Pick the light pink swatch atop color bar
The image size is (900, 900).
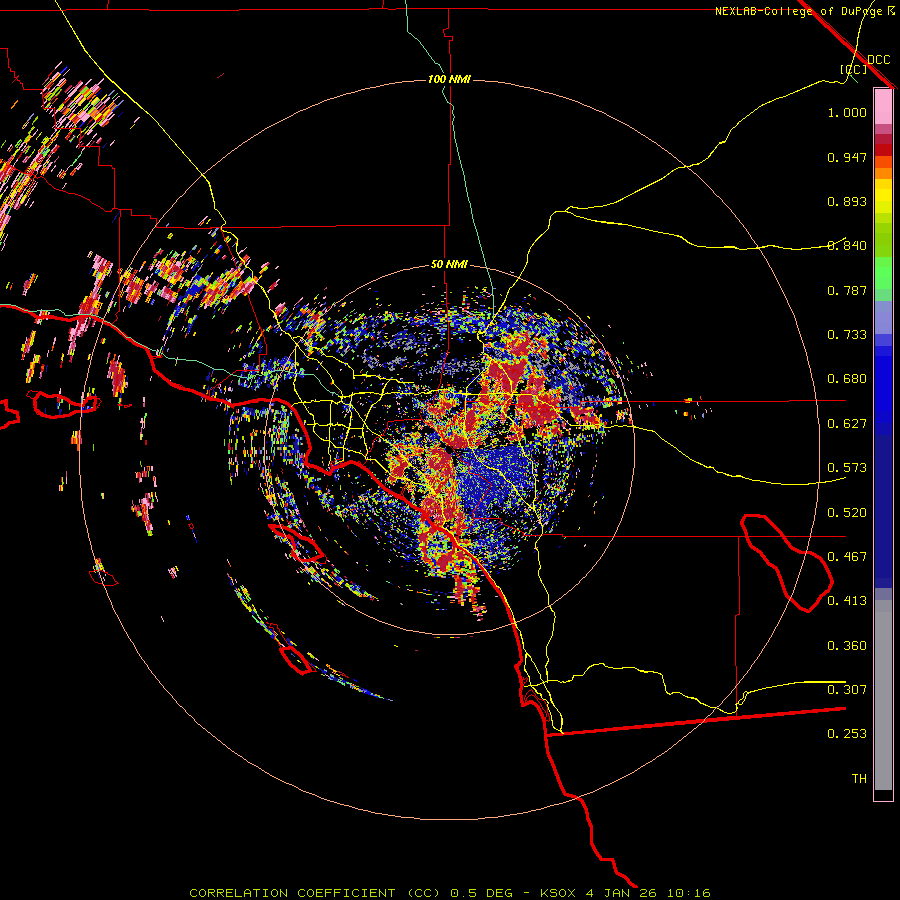coord(883,106)
